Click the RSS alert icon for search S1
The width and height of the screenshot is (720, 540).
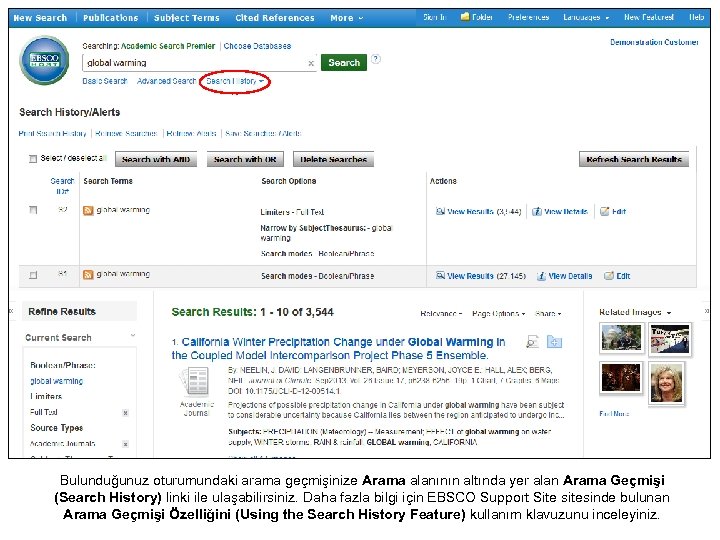coord(88,275)
